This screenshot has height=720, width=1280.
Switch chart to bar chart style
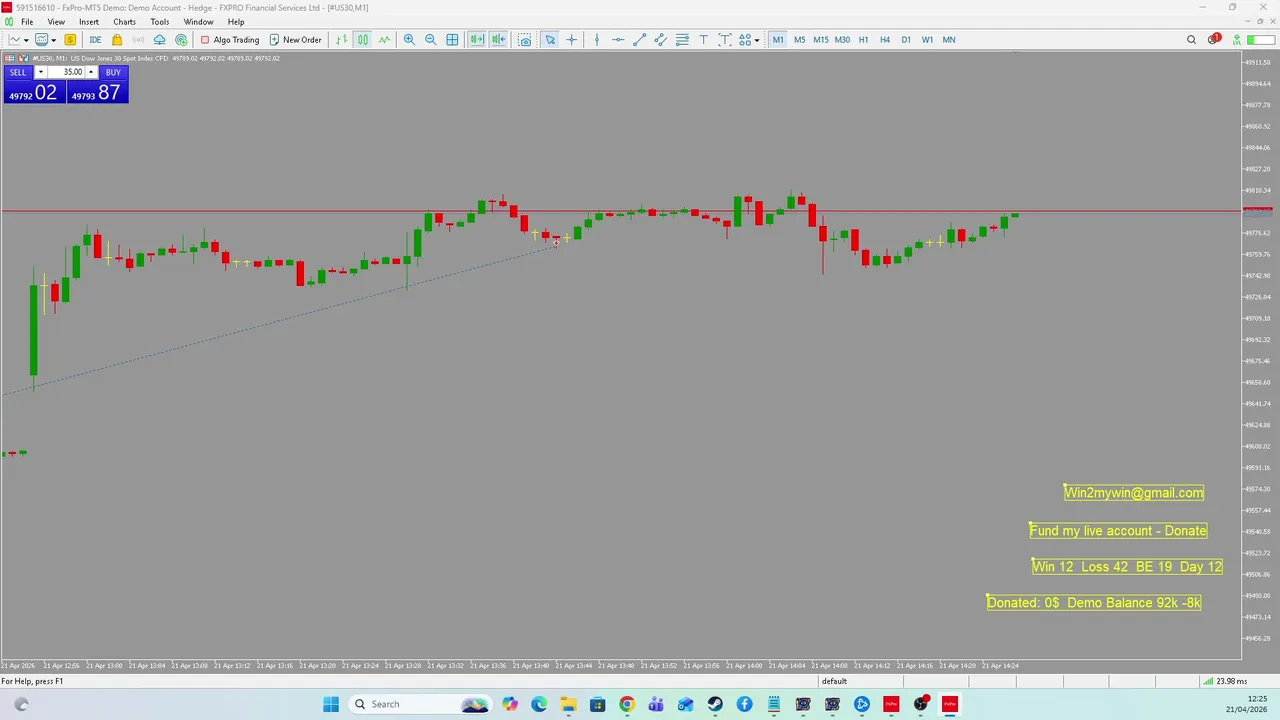pos(341,40)
